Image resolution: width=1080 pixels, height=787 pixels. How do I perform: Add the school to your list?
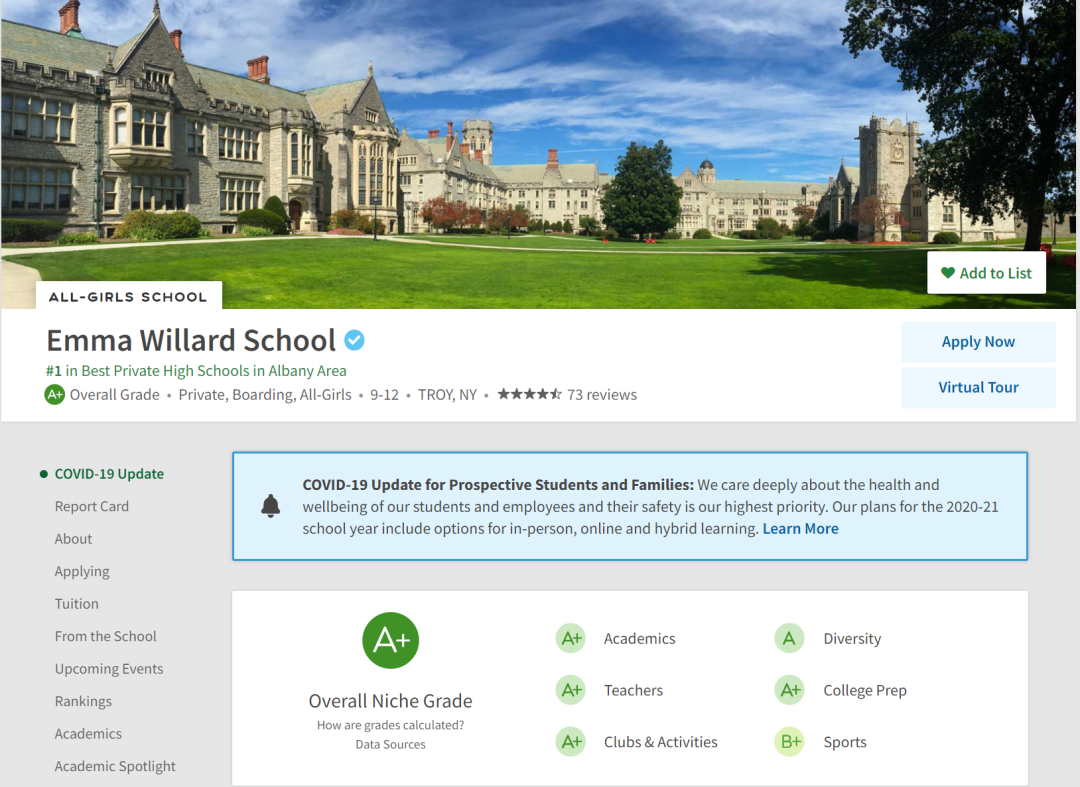coord(986,273)
